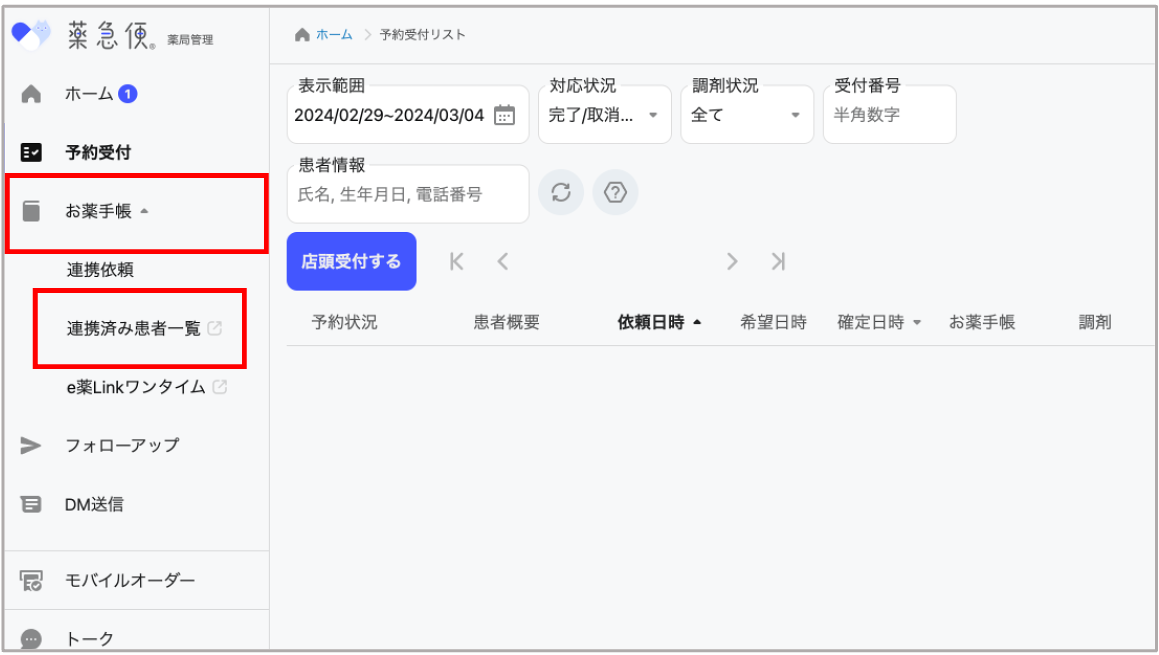The height and width of the screenshot is (655, 1159).
Task: Click the help question mark icon
Action: click(x=615, y=193)
